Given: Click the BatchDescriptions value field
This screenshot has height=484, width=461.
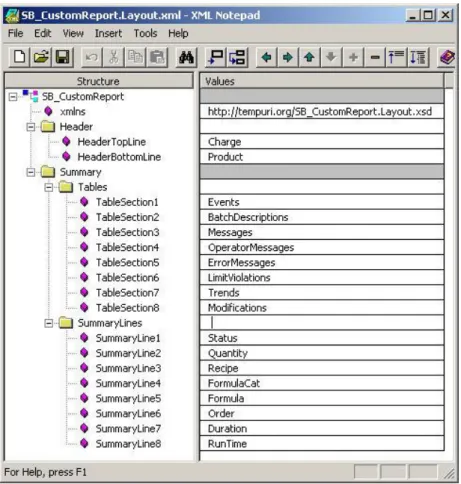Looking at the screenshot, I should [x=322, y=217].
